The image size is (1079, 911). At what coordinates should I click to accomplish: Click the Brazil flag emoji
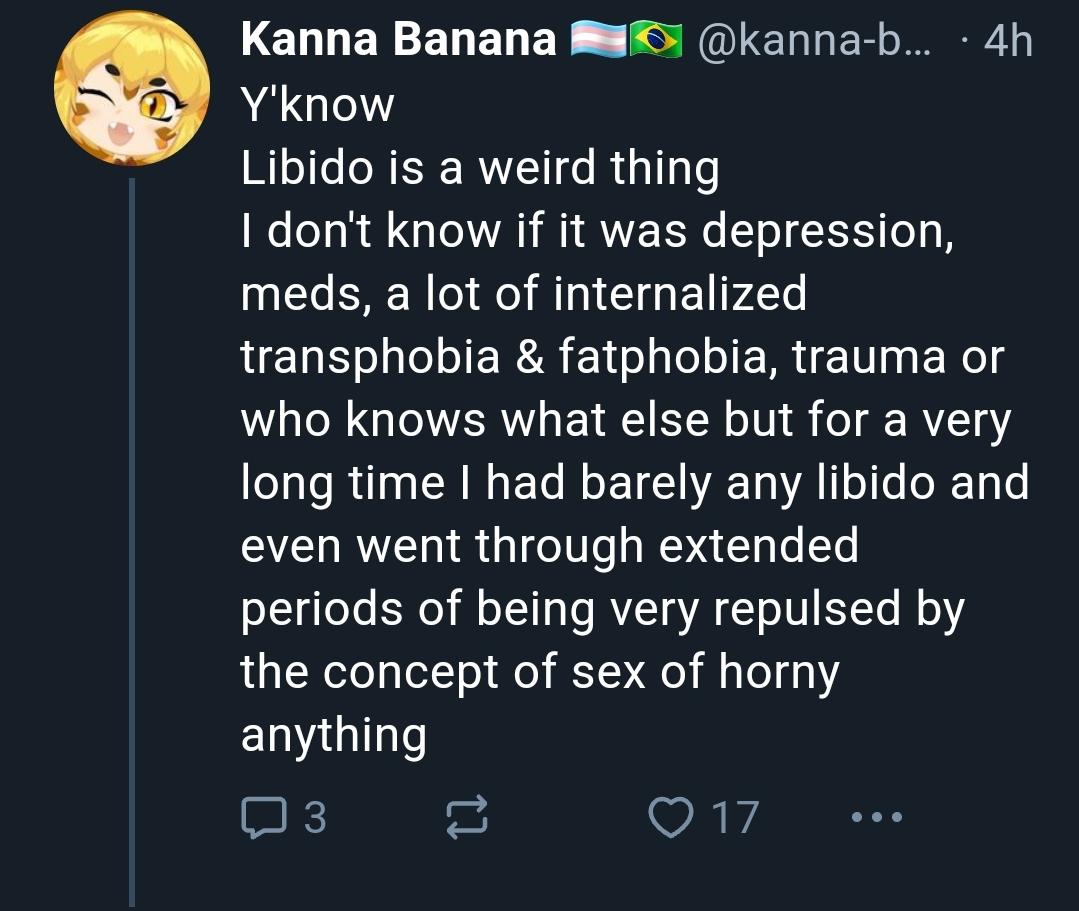coord(655,40)
